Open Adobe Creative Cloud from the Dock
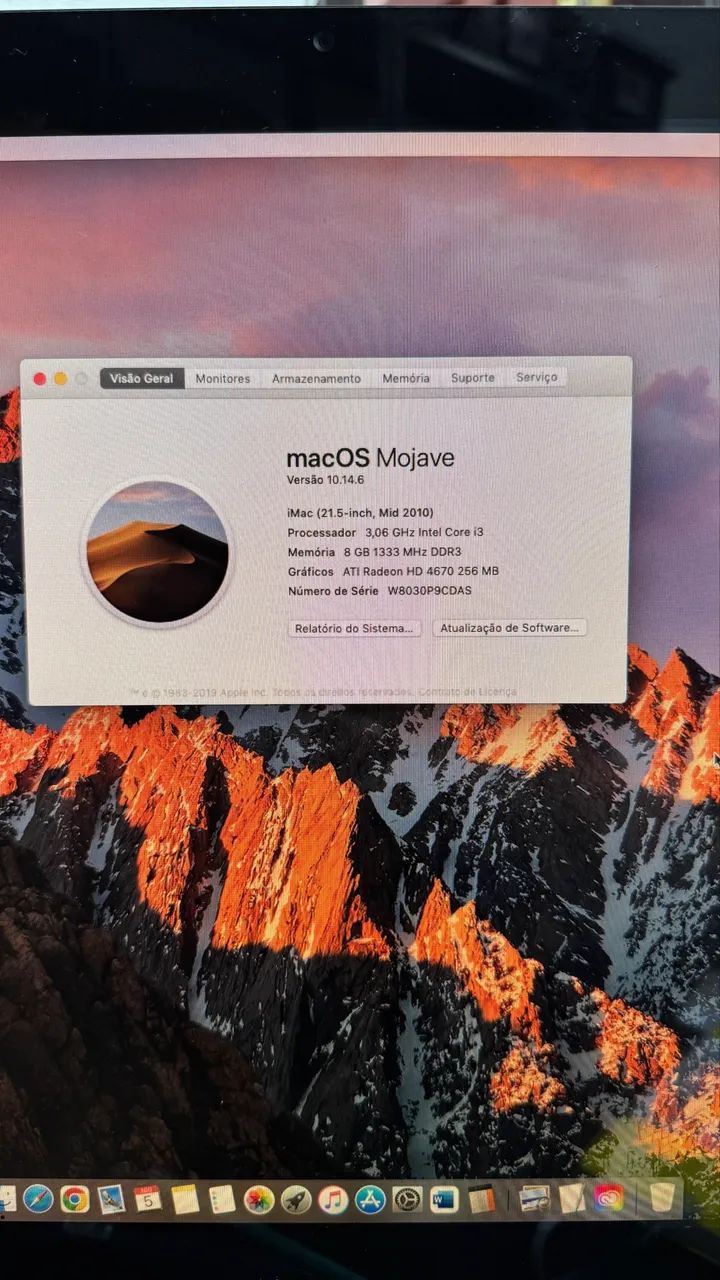The height and width of the screenshot is (1280, 720). (x=609, y=1198)
